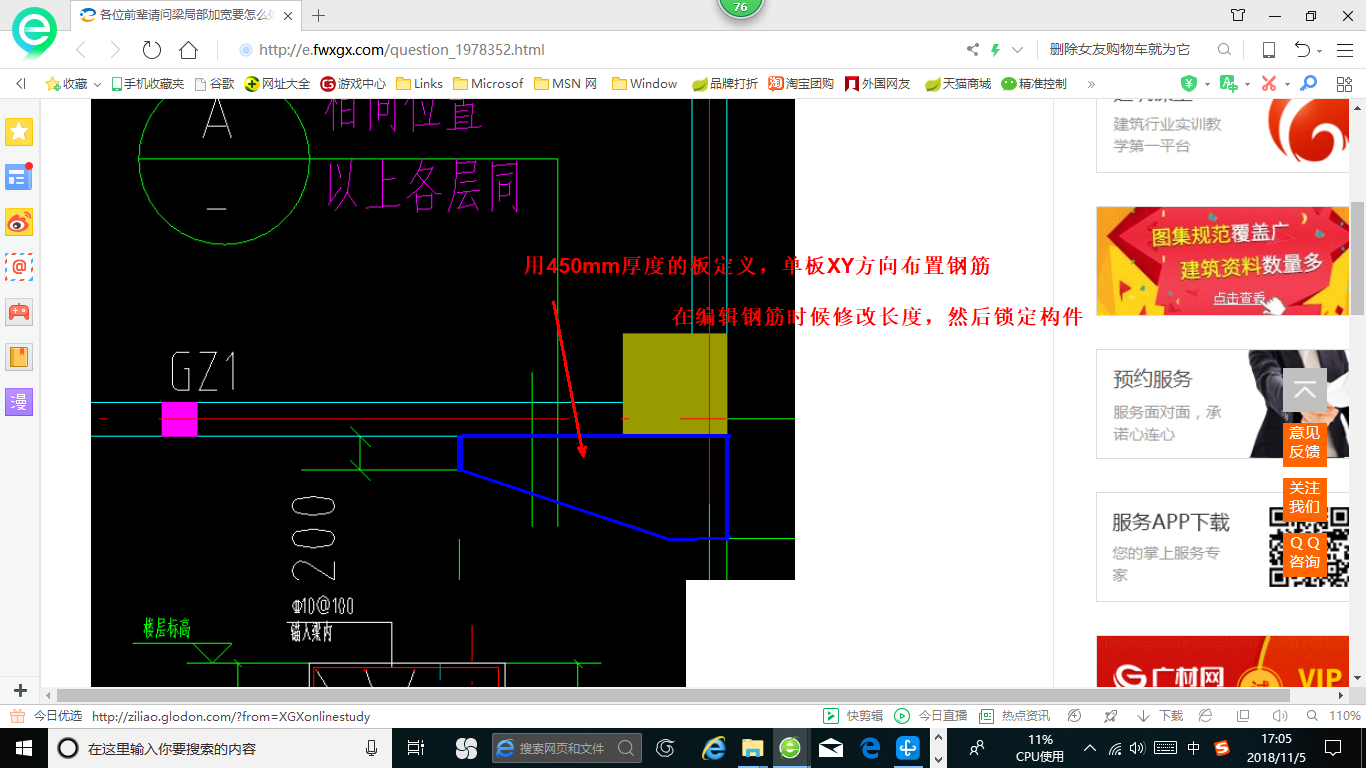Open 热点资讯 in the status bar
This screenshot has height=768, width=1366.
1014,716
